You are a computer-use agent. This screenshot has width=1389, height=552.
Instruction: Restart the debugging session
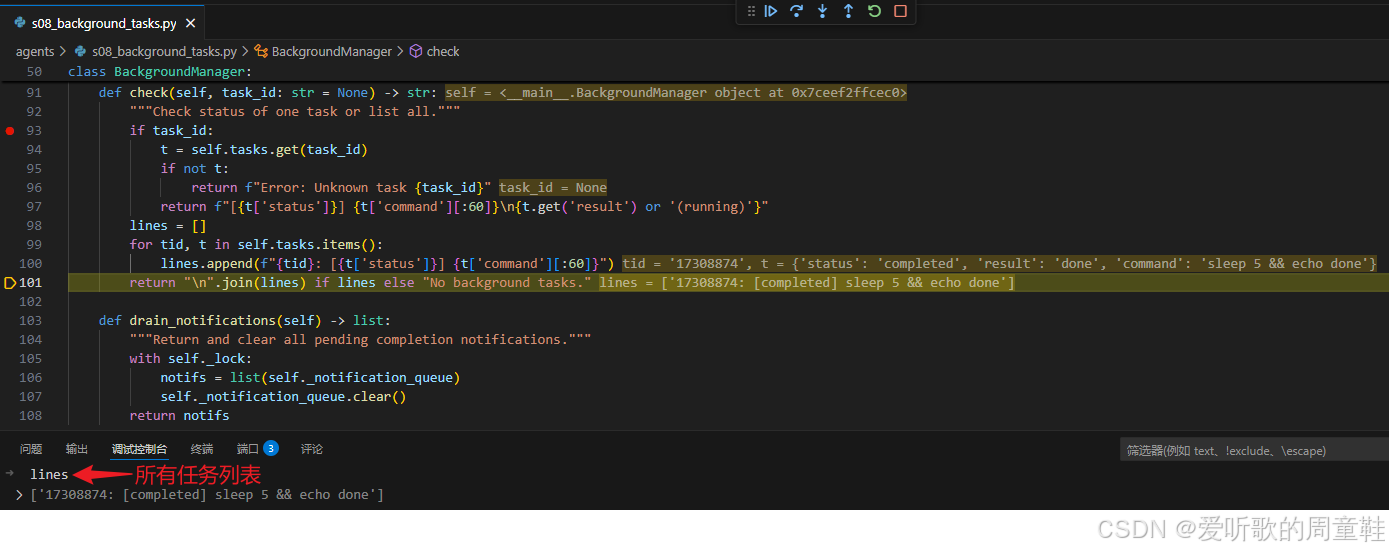pyautogui.click(x=874, y=11)
